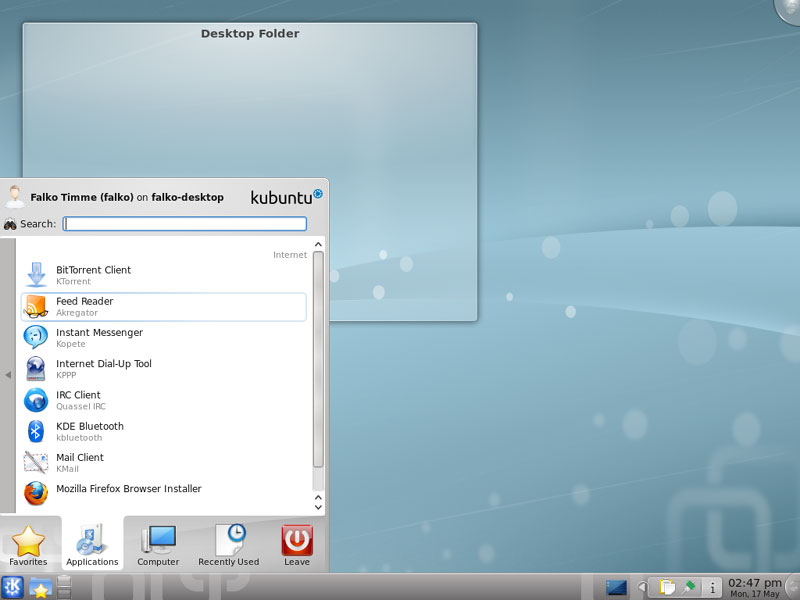Open the starred folder icon in the panel
Screen dimensions: 800x600
(40, 588)
